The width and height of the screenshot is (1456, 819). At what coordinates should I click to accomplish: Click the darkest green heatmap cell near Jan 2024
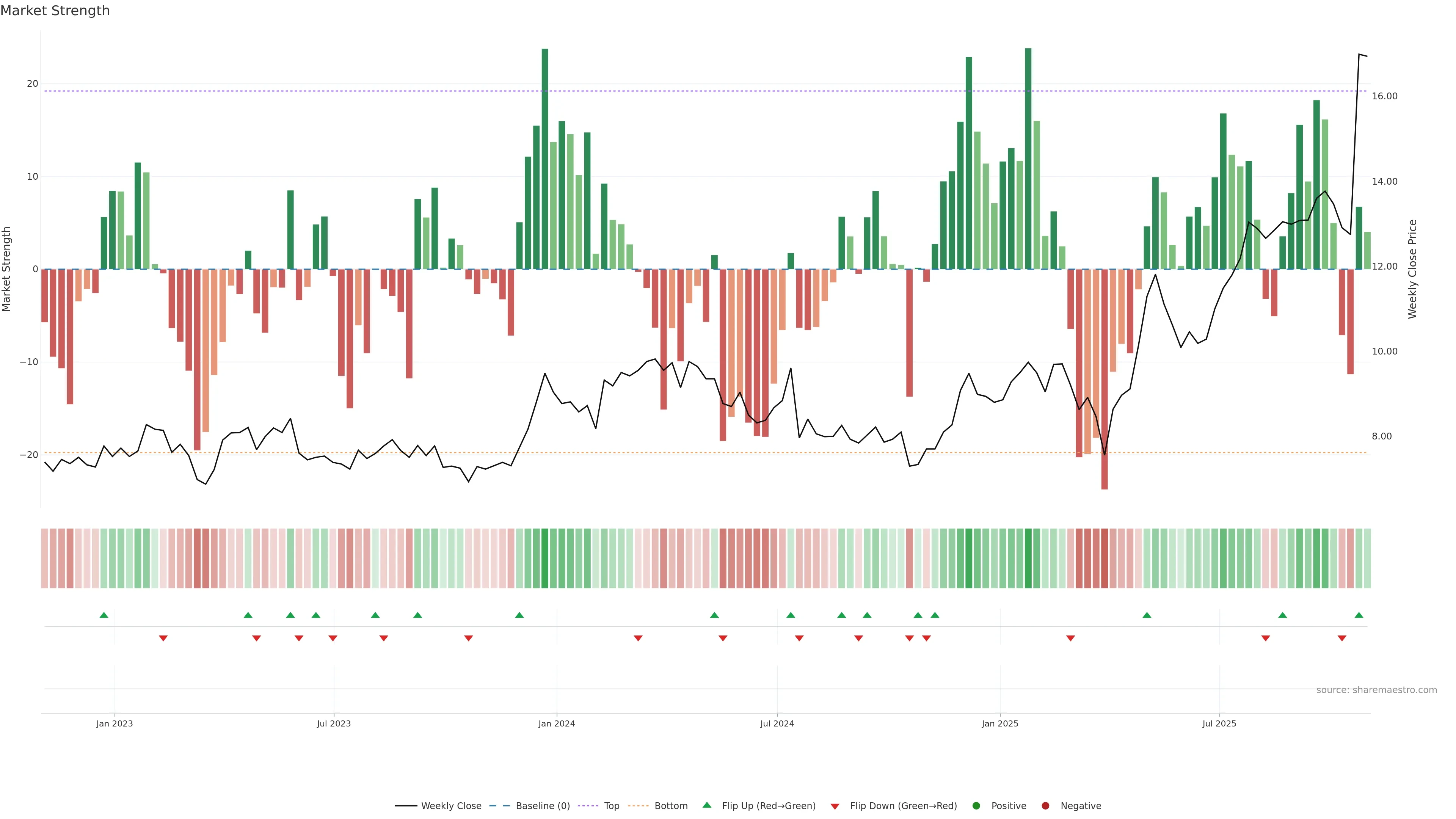(x=545, y=558)
